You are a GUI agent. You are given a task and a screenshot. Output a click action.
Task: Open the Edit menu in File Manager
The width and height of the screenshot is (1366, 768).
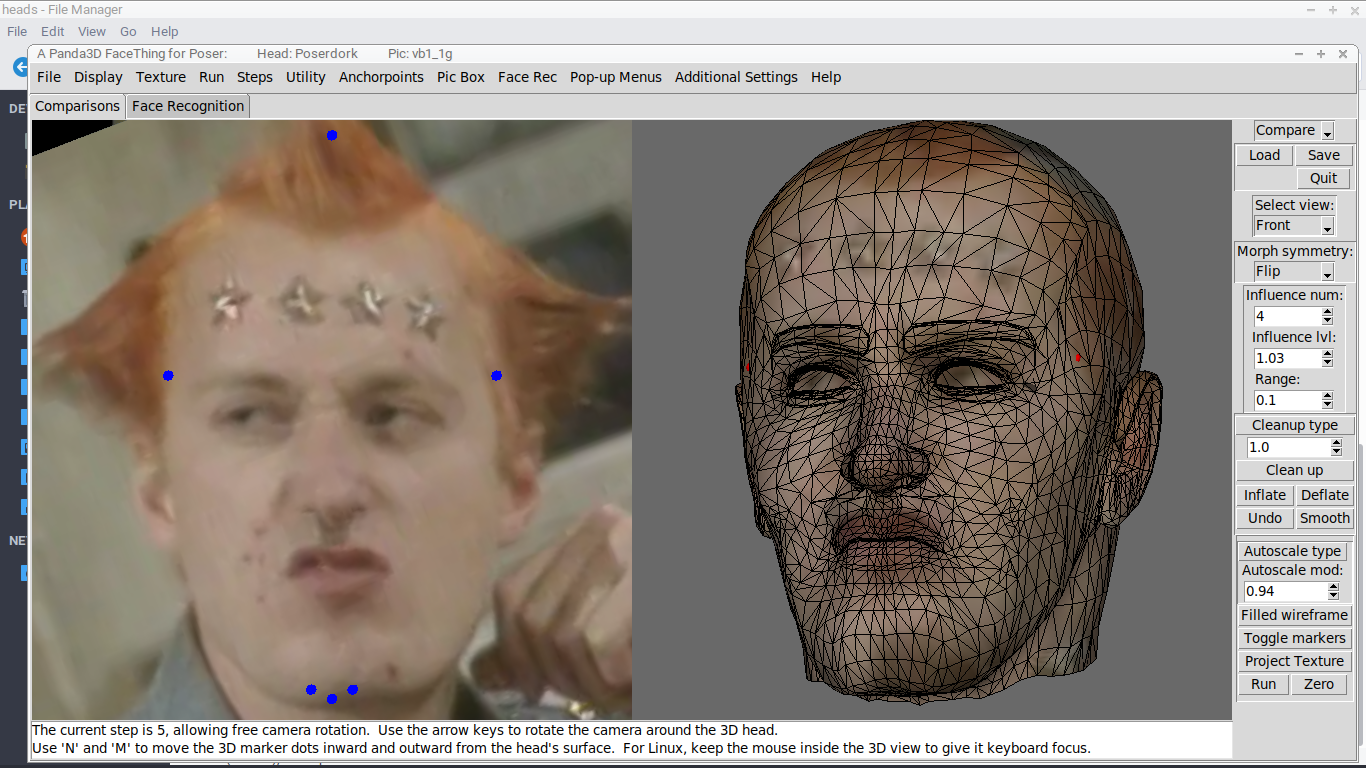click(x=53, y=32)
